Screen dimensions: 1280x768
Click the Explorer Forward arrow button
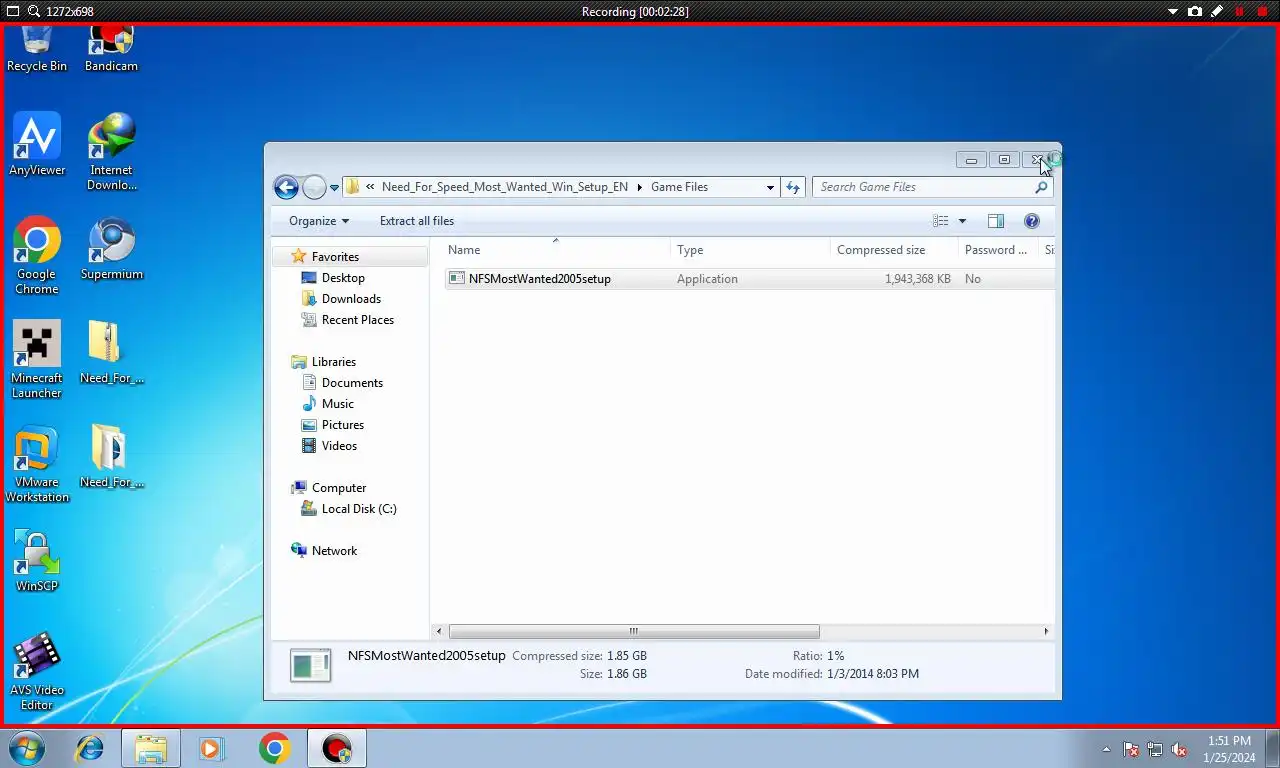(x=314, y=187)
